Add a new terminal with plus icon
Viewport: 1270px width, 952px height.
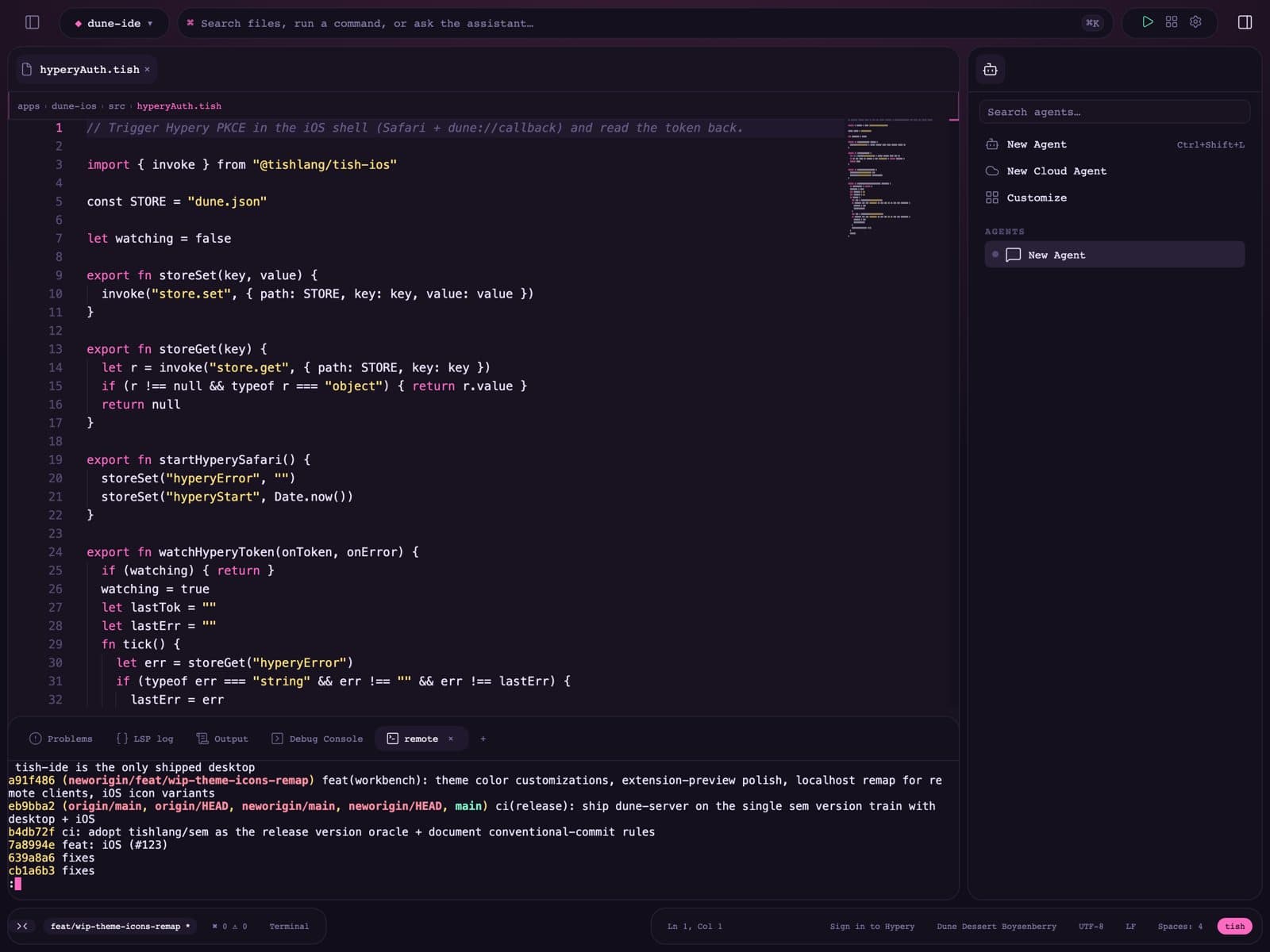pos(483,739)
